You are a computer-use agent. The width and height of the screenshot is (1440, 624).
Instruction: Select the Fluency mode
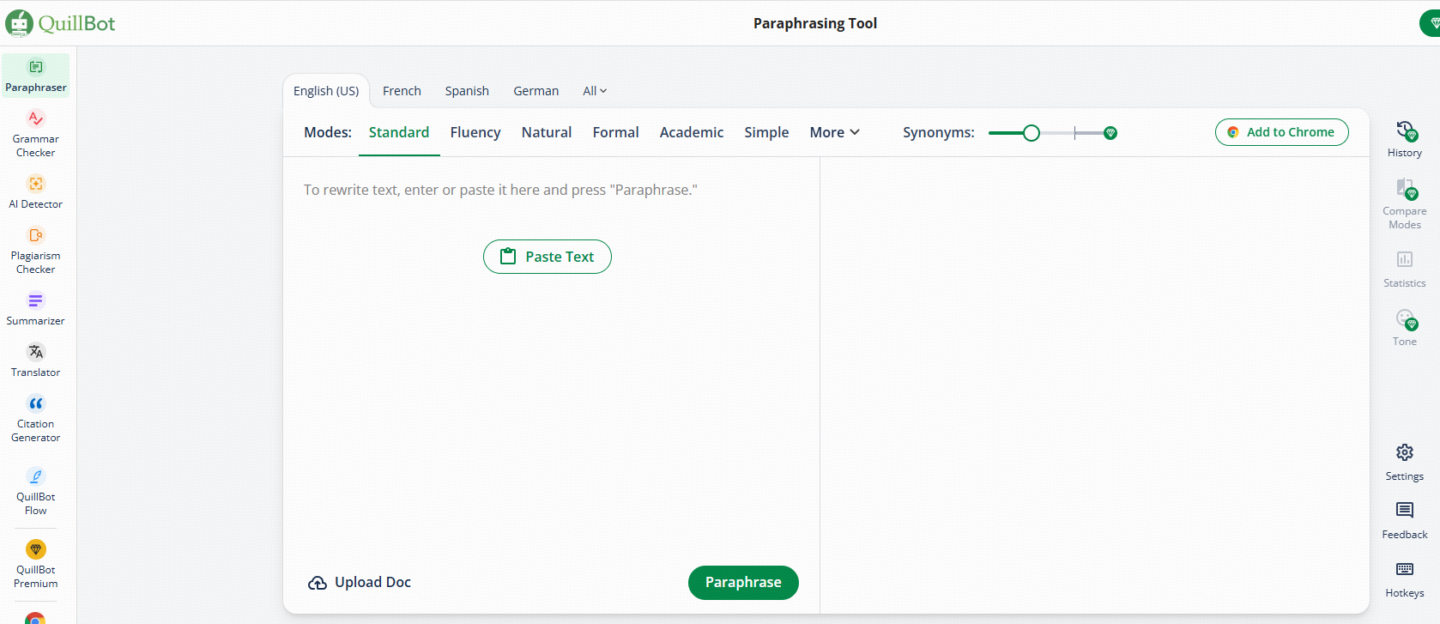click(475, 132)
